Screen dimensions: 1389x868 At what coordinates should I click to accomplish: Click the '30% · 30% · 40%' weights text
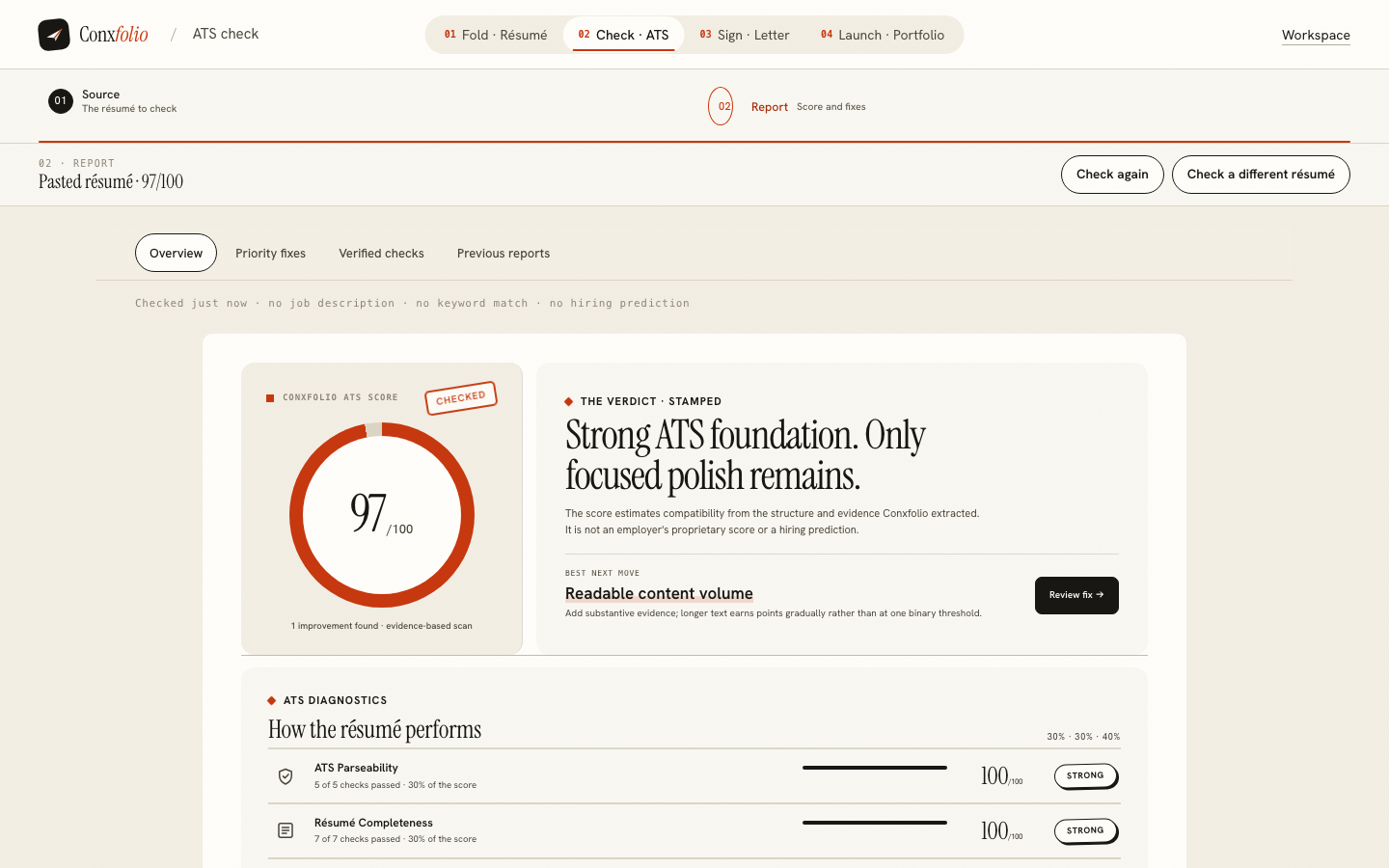tap(1083, 737)
